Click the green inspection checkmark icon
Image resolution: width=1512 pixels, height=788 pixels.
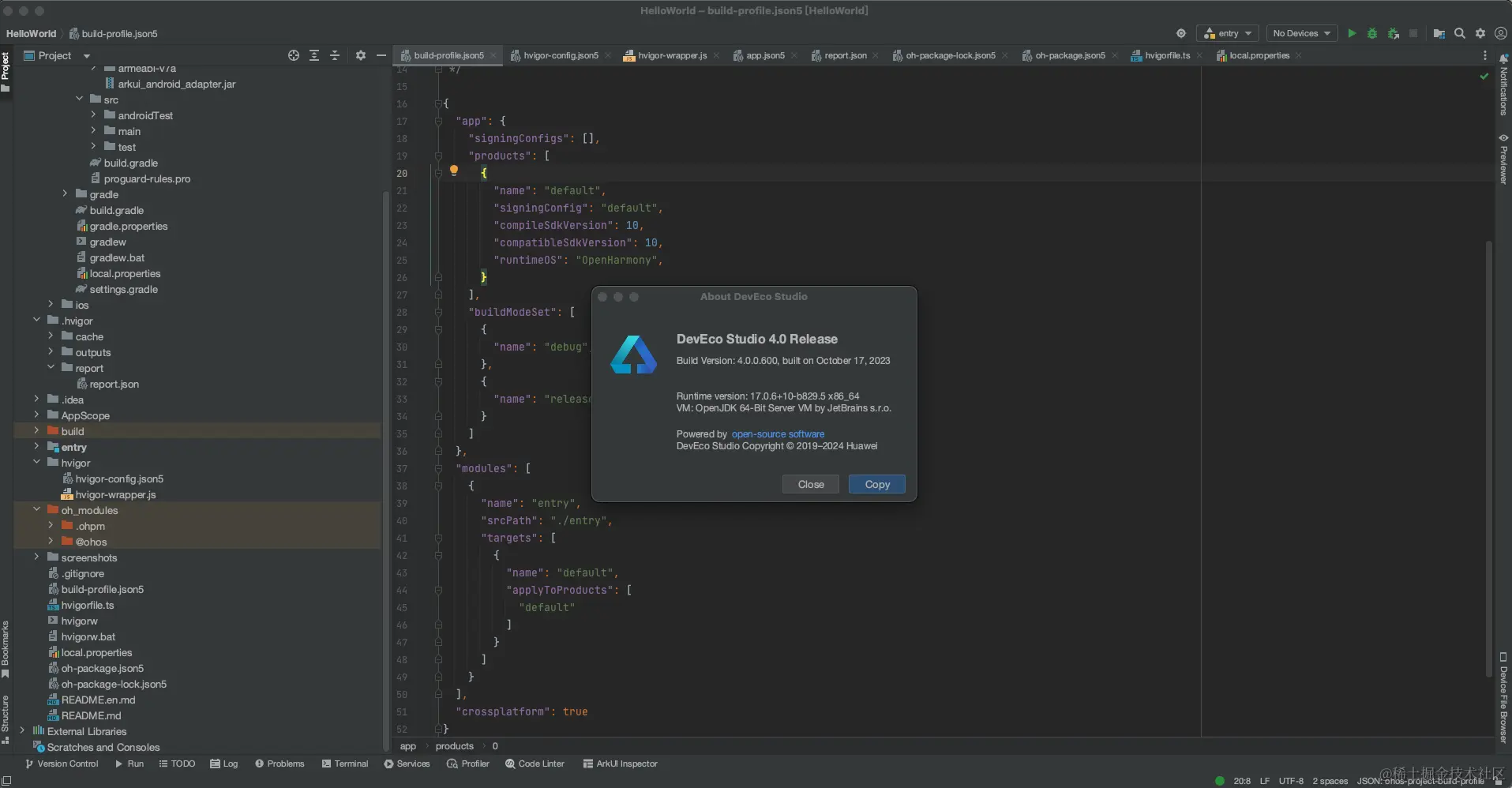point(1484,76)
